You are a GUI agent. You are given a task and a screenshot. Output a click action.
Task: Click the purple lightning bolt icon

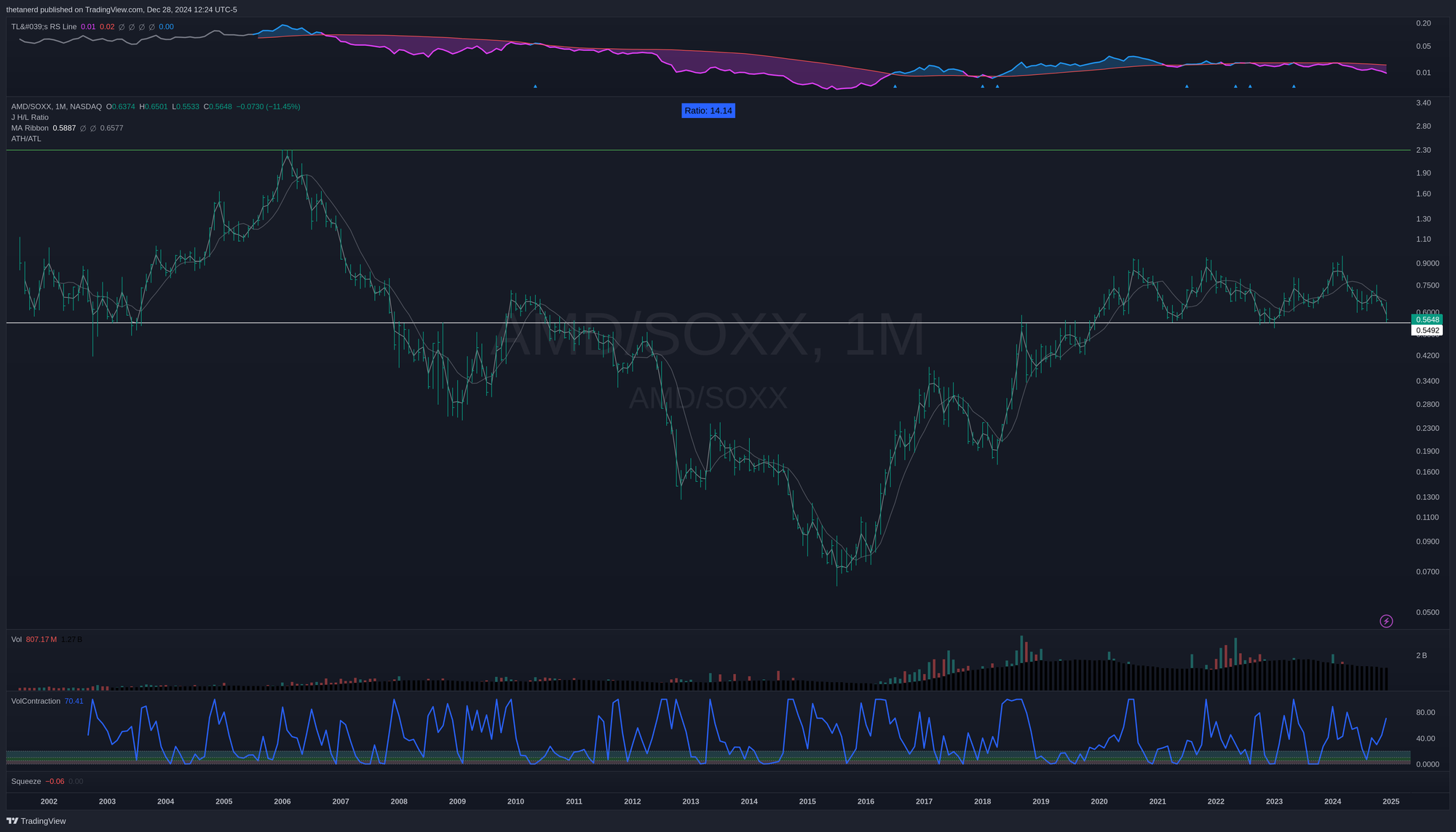1386,621
